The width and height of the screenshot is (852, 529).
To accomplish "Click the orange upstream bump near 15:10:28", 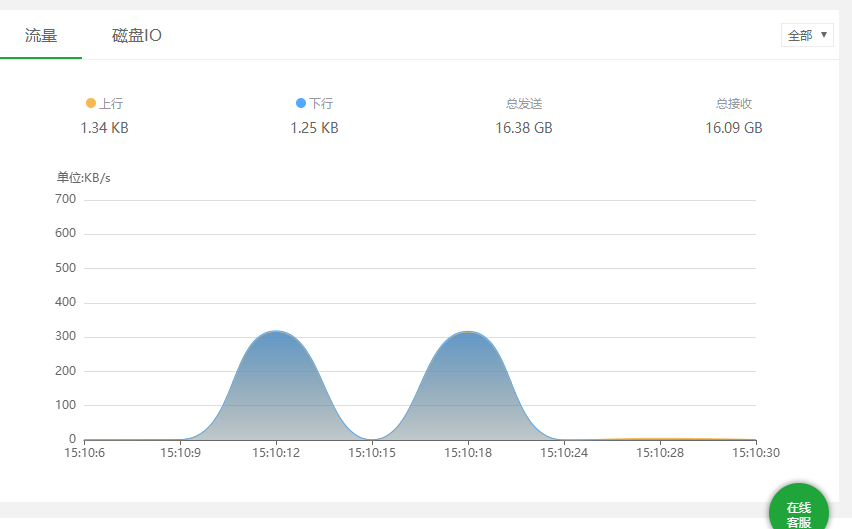I will coord(660,438).
